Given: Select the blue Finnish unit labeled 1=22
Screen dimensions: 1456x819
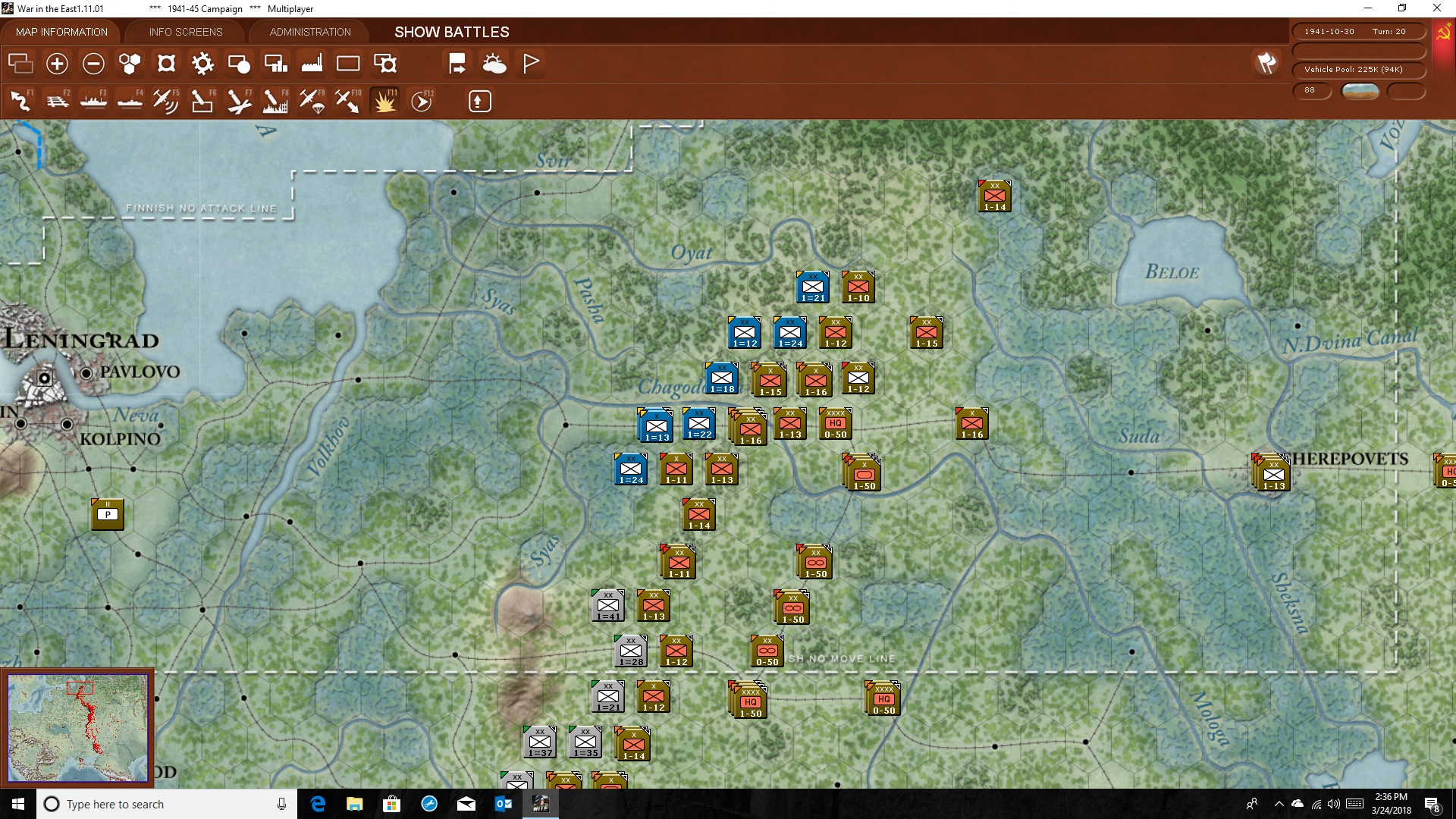Looking at the screenshot, I should point(699,424).
